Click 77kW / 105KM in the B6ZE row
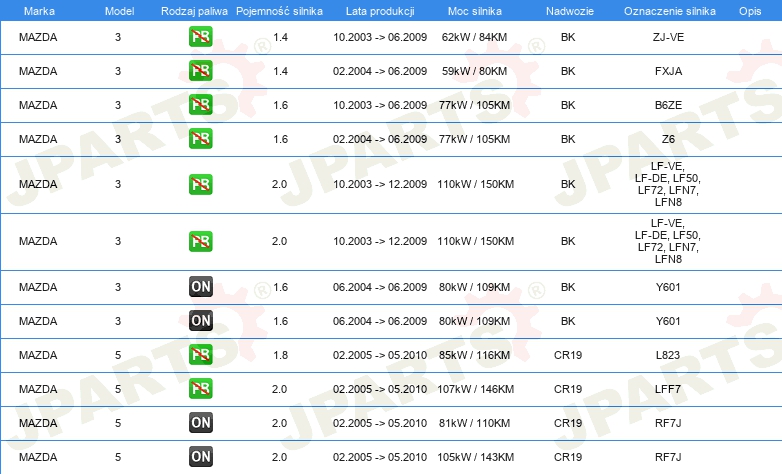Screen dimensions: 782x474 coord(474,105)
